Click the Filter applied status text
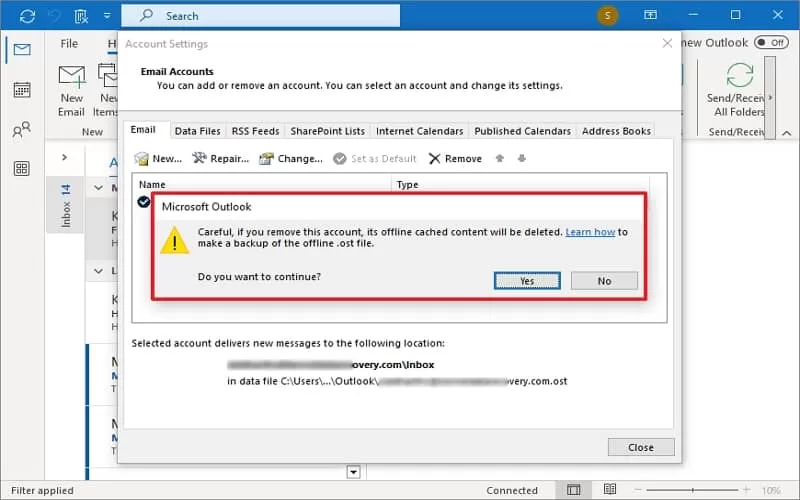800x500 pixels. point(42,490)
